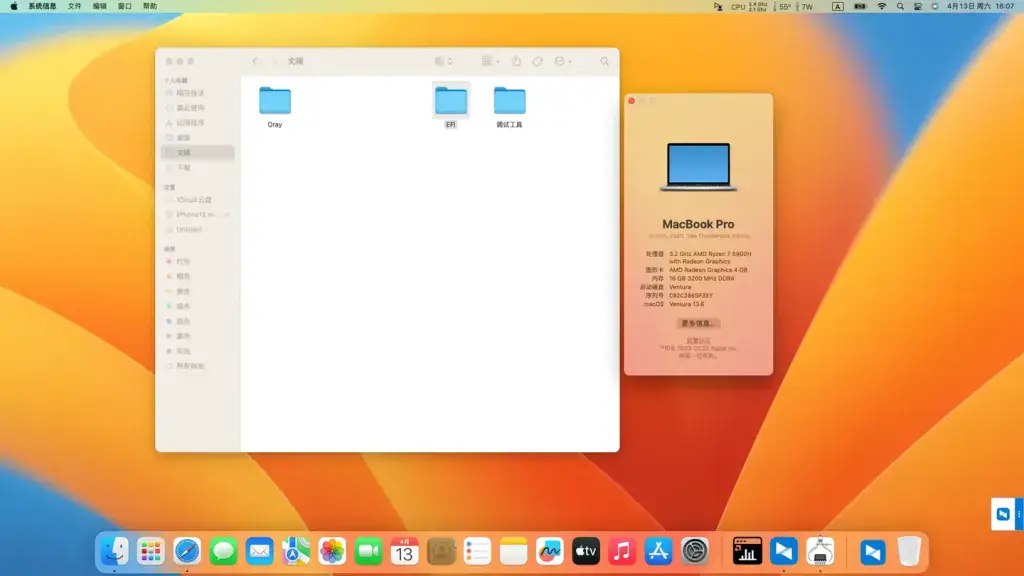1024x576 pixels.
Task: Select the green tag in the sidebar
Action: coord(197,306)
